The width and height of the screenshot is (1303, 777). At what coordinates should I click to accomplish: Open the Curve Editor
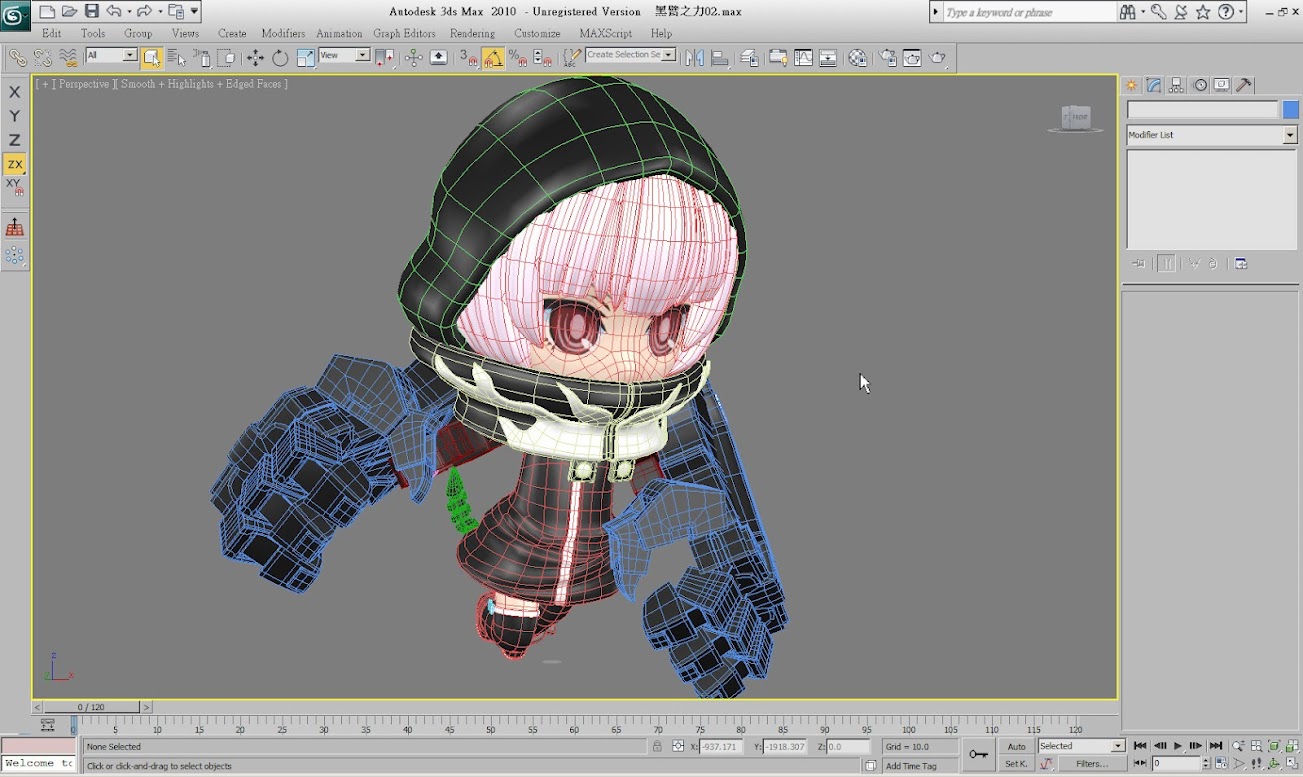[803, 58]
